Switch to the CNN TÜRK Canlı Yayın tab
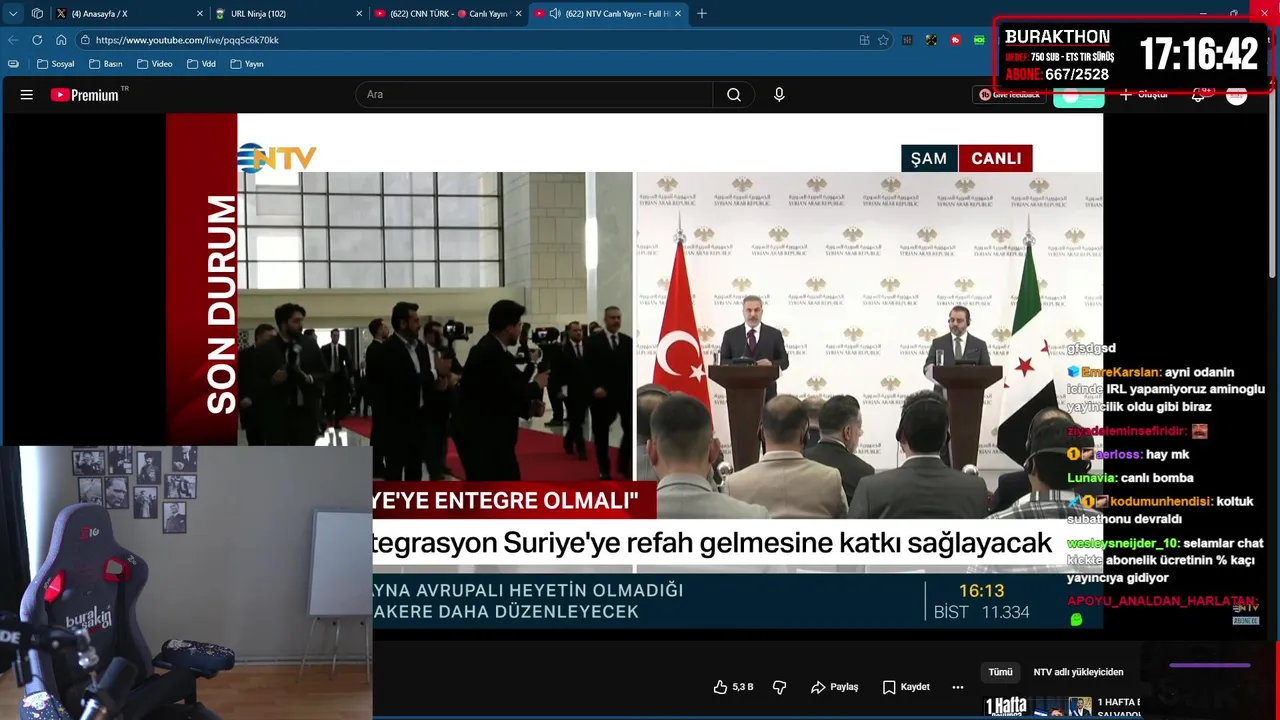This screenshot has width=1280, height=720. pos(449,14)
